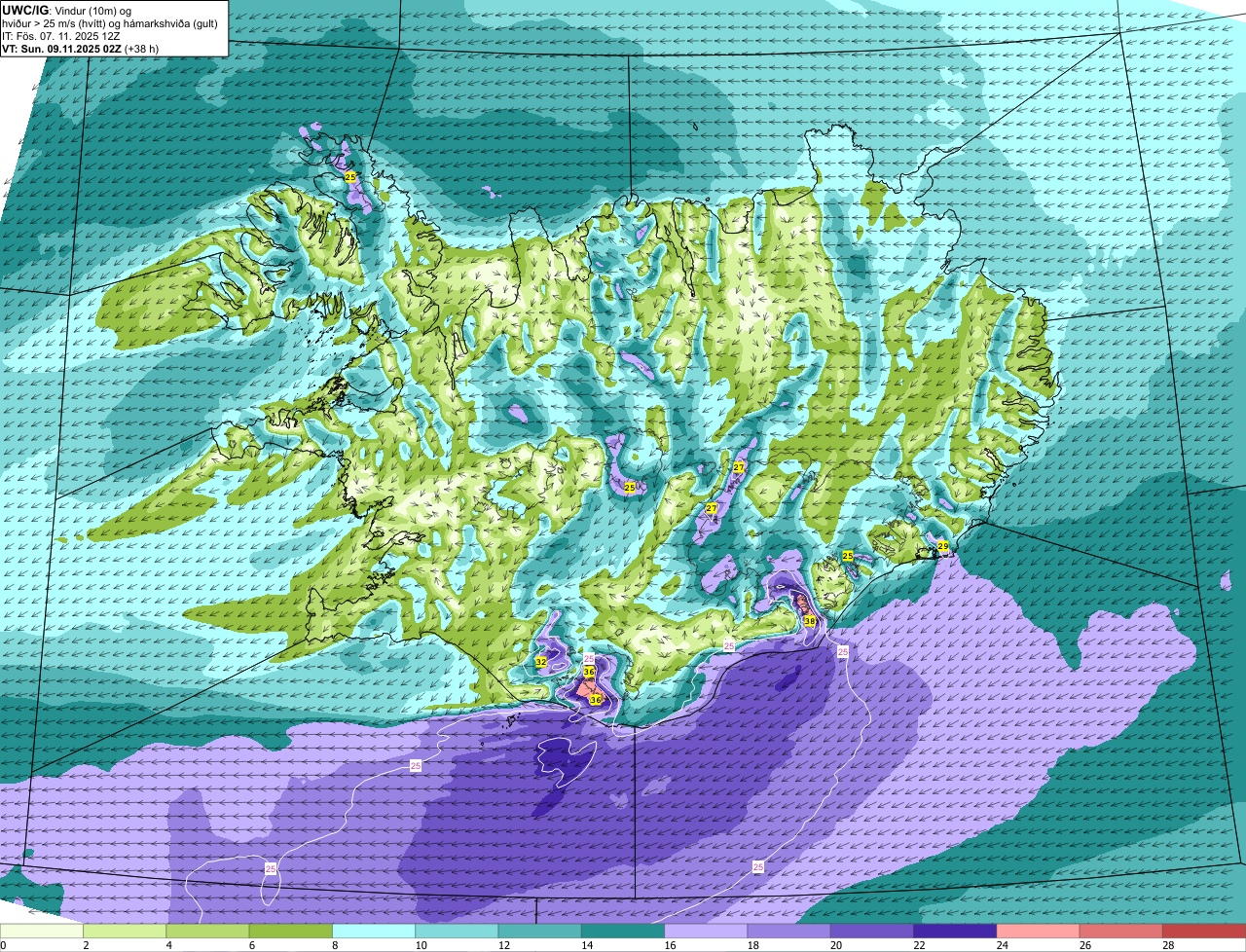Click the yellow 29 gust label on east coast
The height and width of the screenshot is (952, 1246).
click(x=942, y=546)
